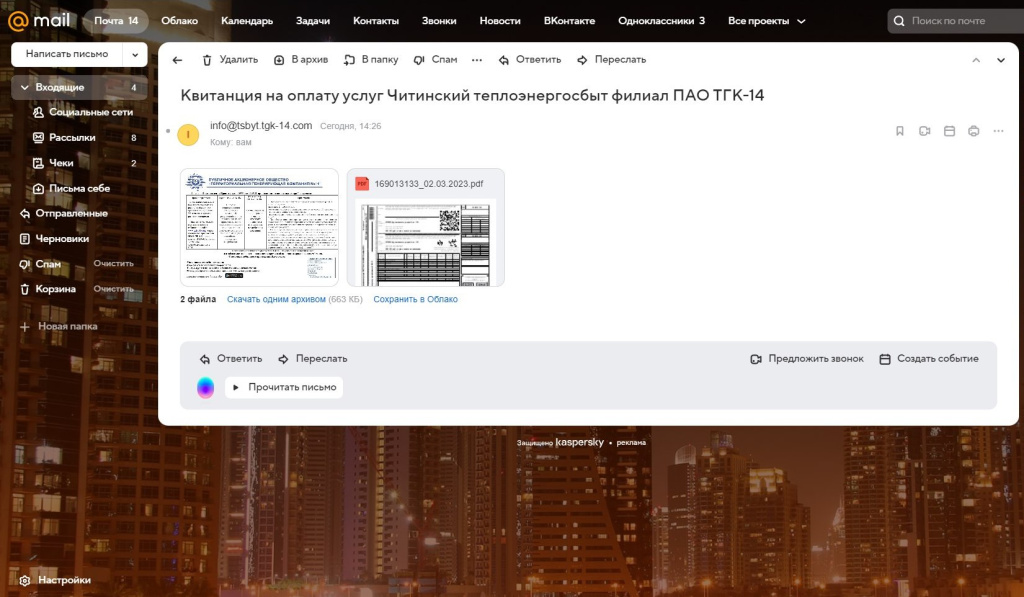Click the Marusya assistant colored orb

tap(206, 387)
